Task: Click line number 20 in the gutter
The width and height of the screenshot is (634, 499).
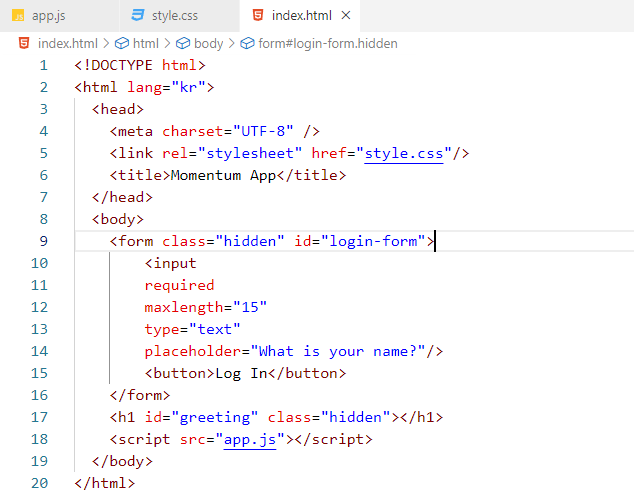Action: pos(40,483)
